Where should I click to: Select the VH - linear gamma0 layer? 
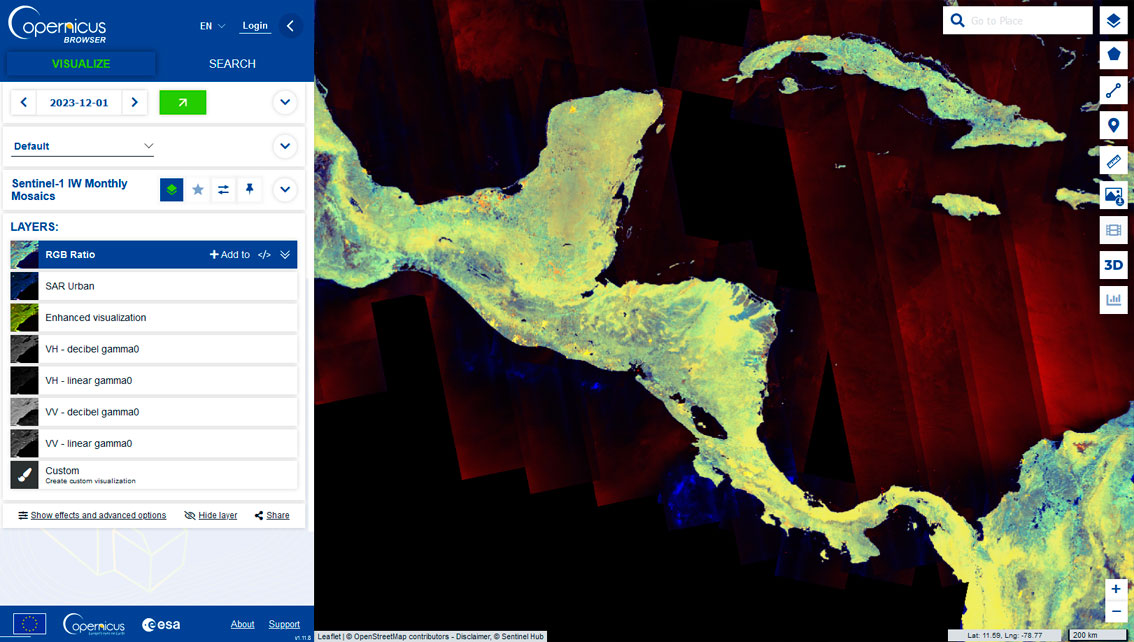tap(154, 380)
